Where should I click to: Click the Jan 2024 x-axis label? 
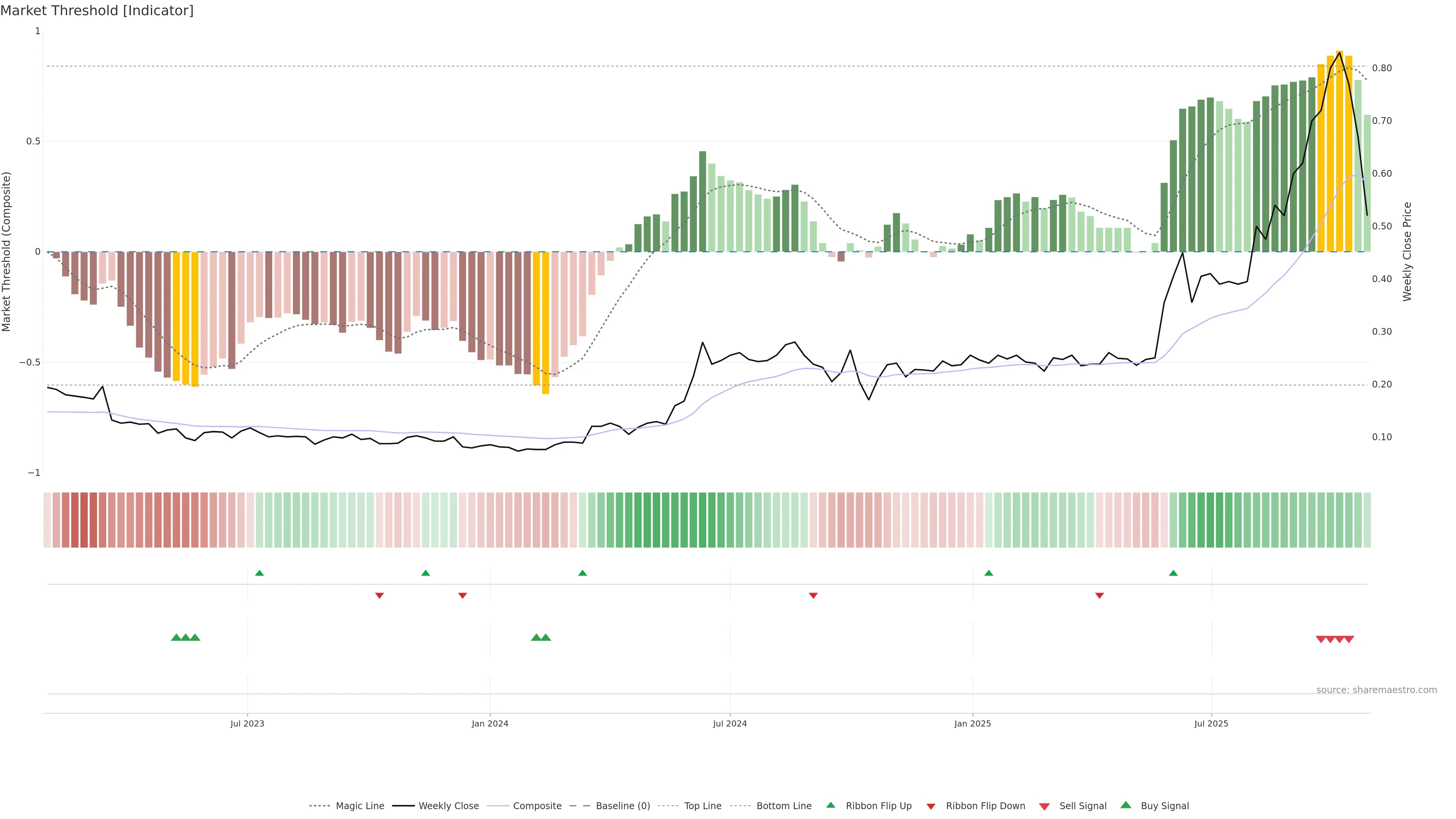[x=490, y=723]
